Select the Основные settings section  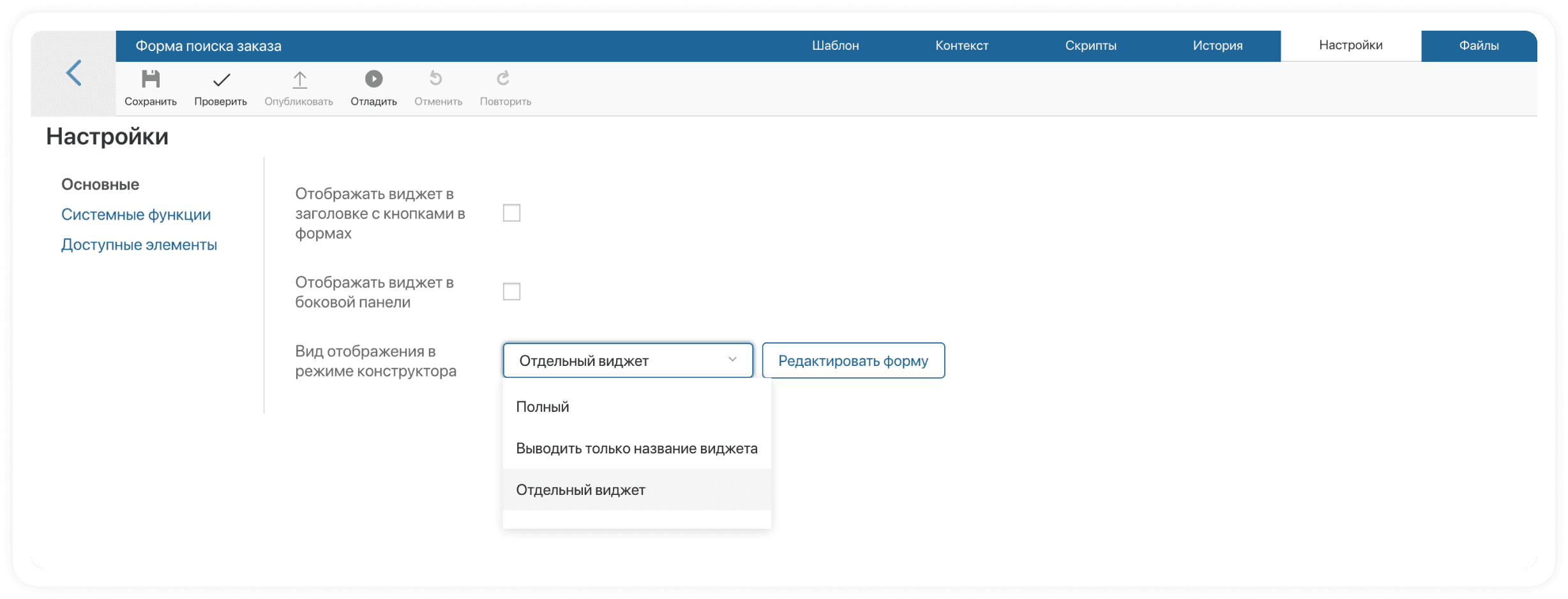(100, 185)
